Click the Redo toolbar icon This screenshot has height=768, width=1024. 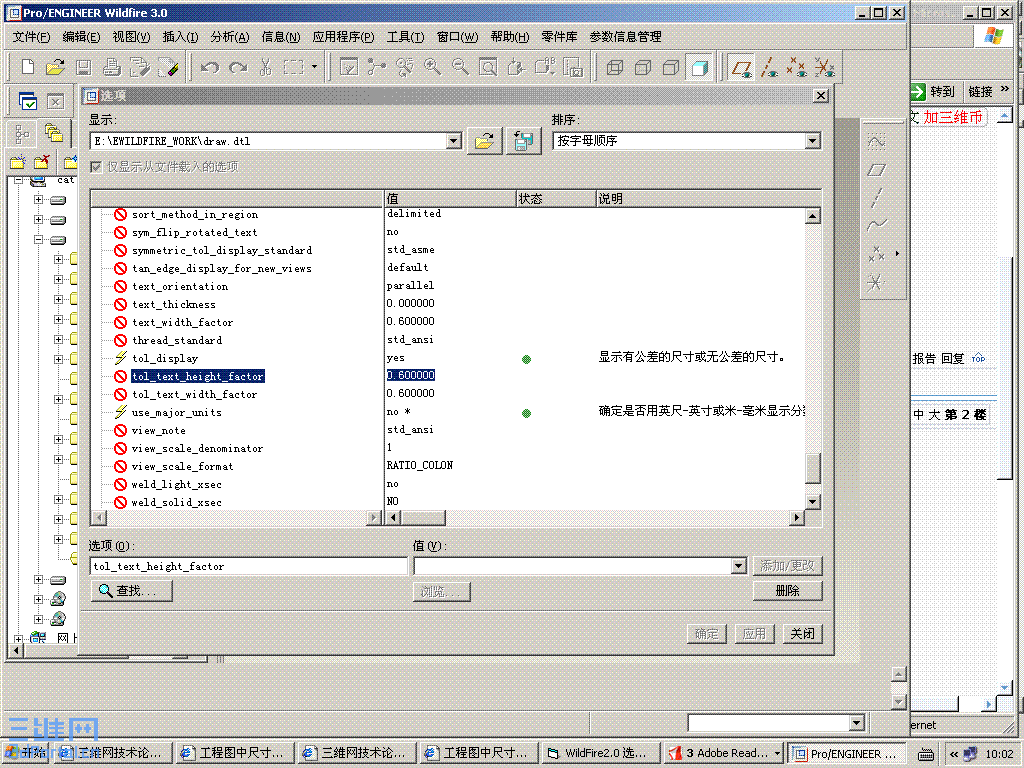[238, 67]
